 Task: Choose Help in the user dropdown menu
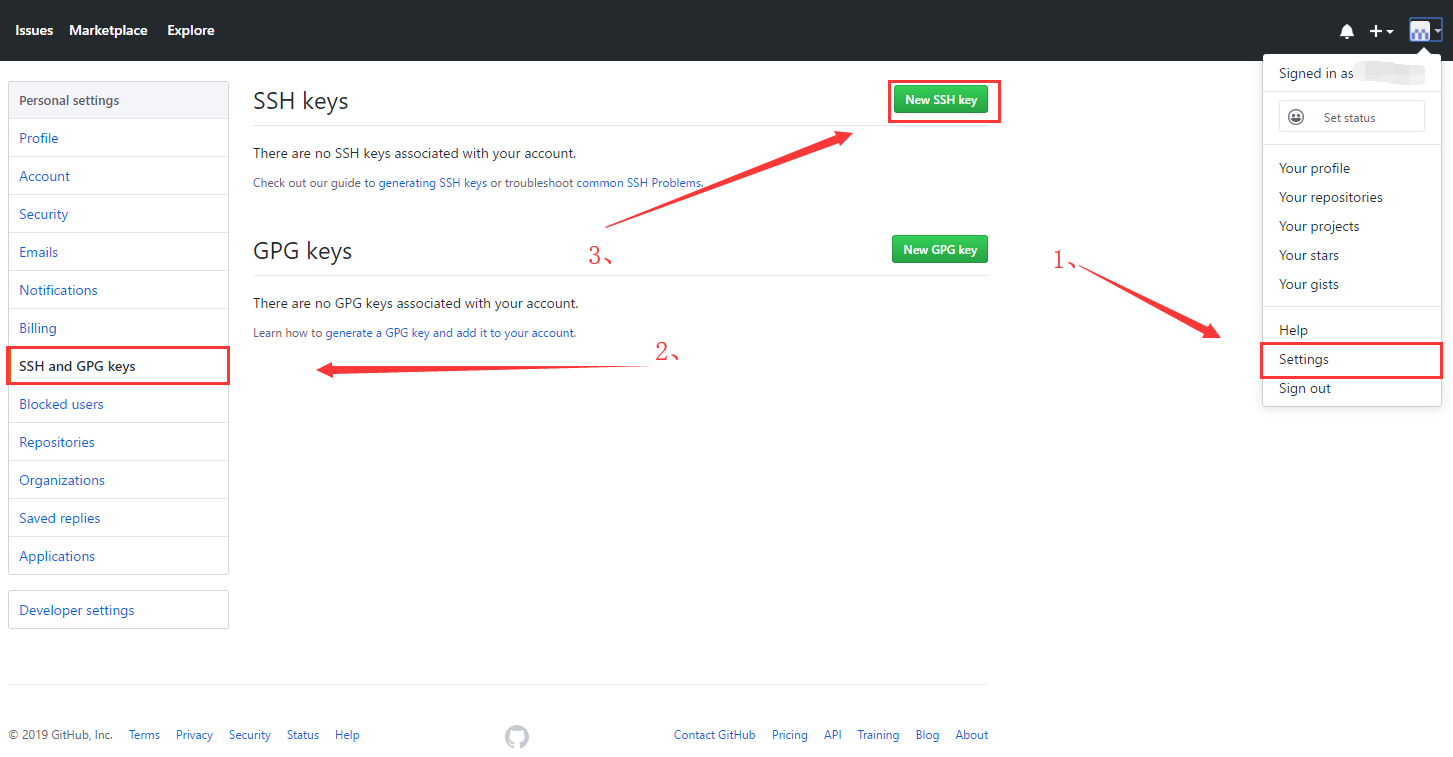click(x=1293, y=330)
